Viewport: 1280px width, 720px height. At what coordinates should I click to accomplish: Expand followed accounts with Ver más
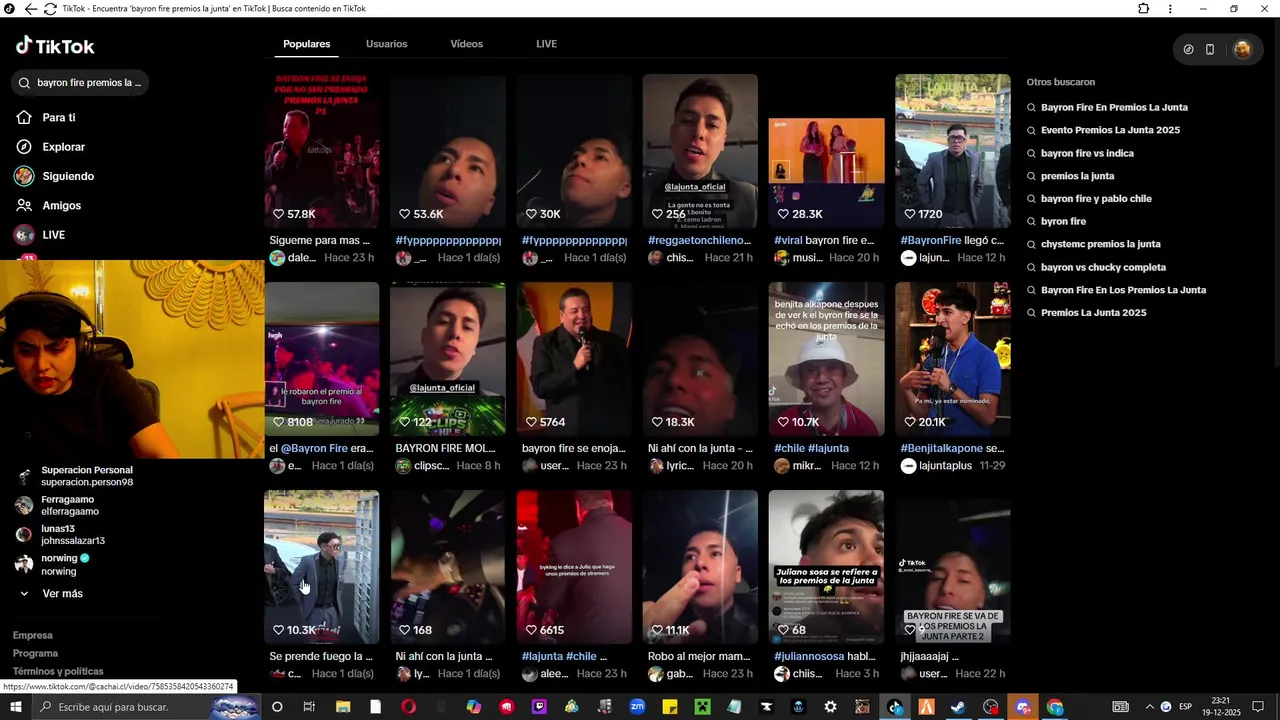click(x=62, y=594)
